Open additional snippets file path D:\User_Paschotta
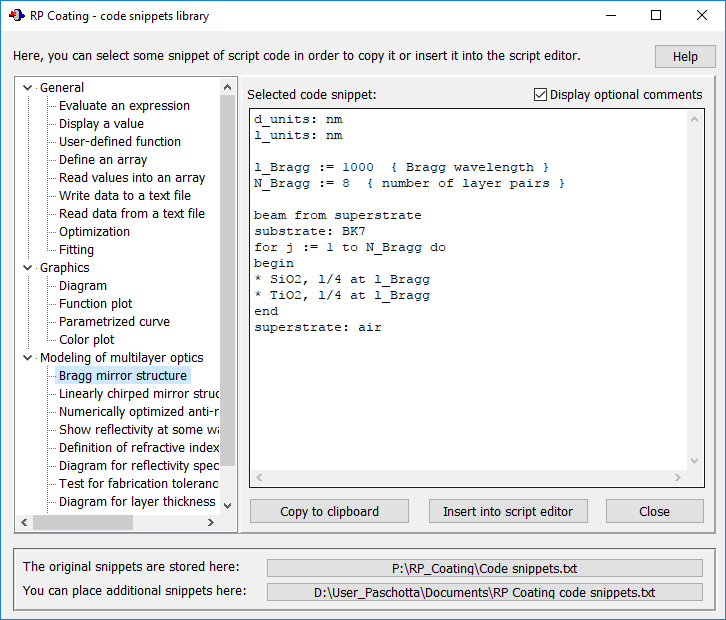The image size is (726, 620). (x=484, y=592)
